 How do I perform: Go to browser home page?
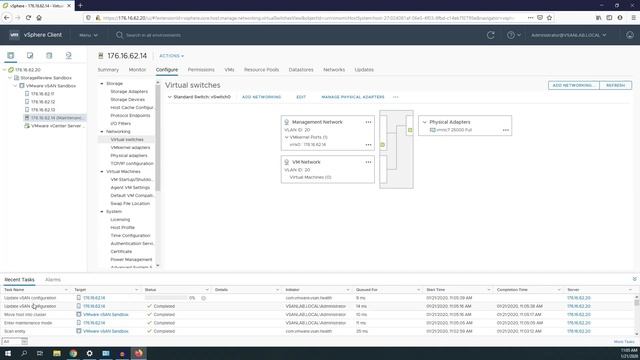39,18
